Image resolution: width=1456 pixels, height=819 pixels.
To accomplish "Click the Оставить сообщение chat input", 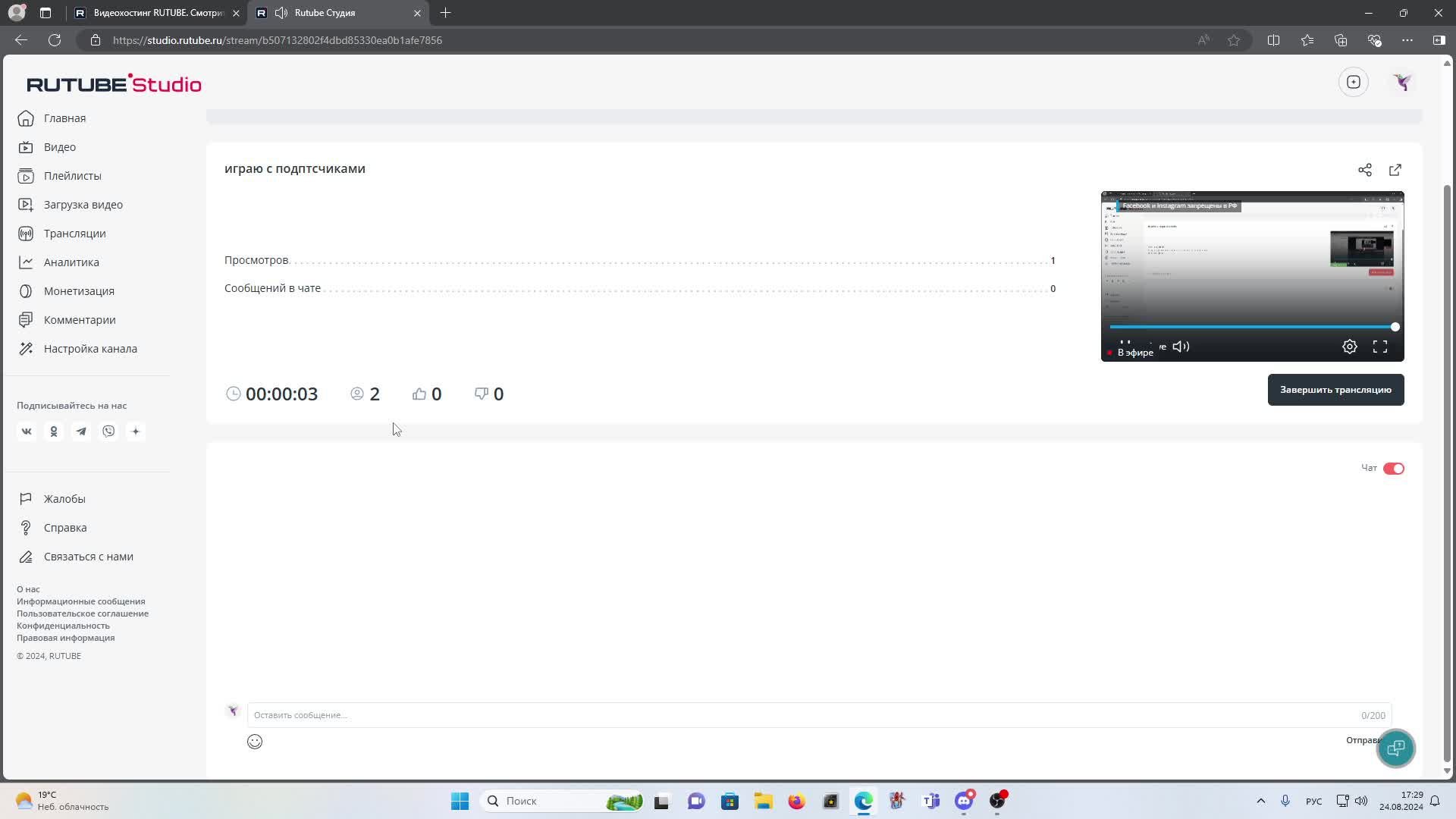I will click(x=804, y=715).
